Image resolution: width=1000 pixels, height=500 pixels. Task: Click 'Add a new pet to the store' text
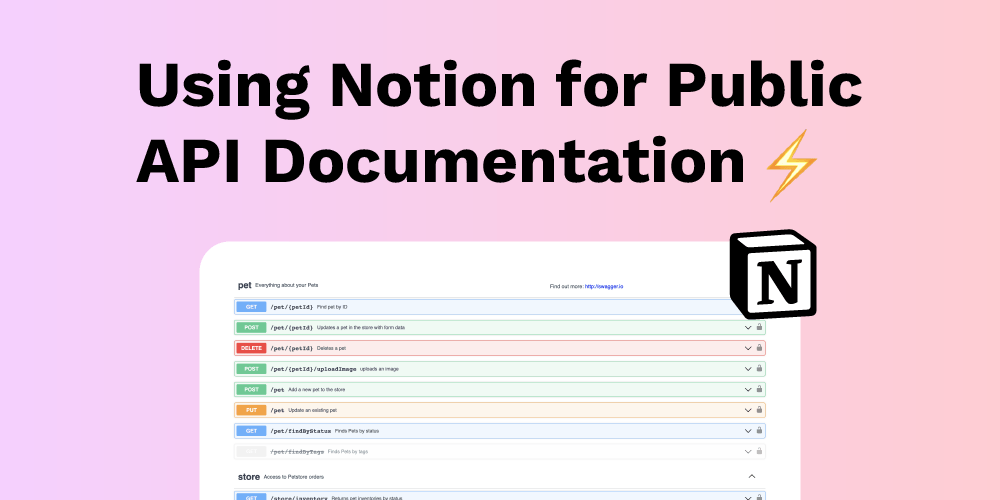coord(317,389)
